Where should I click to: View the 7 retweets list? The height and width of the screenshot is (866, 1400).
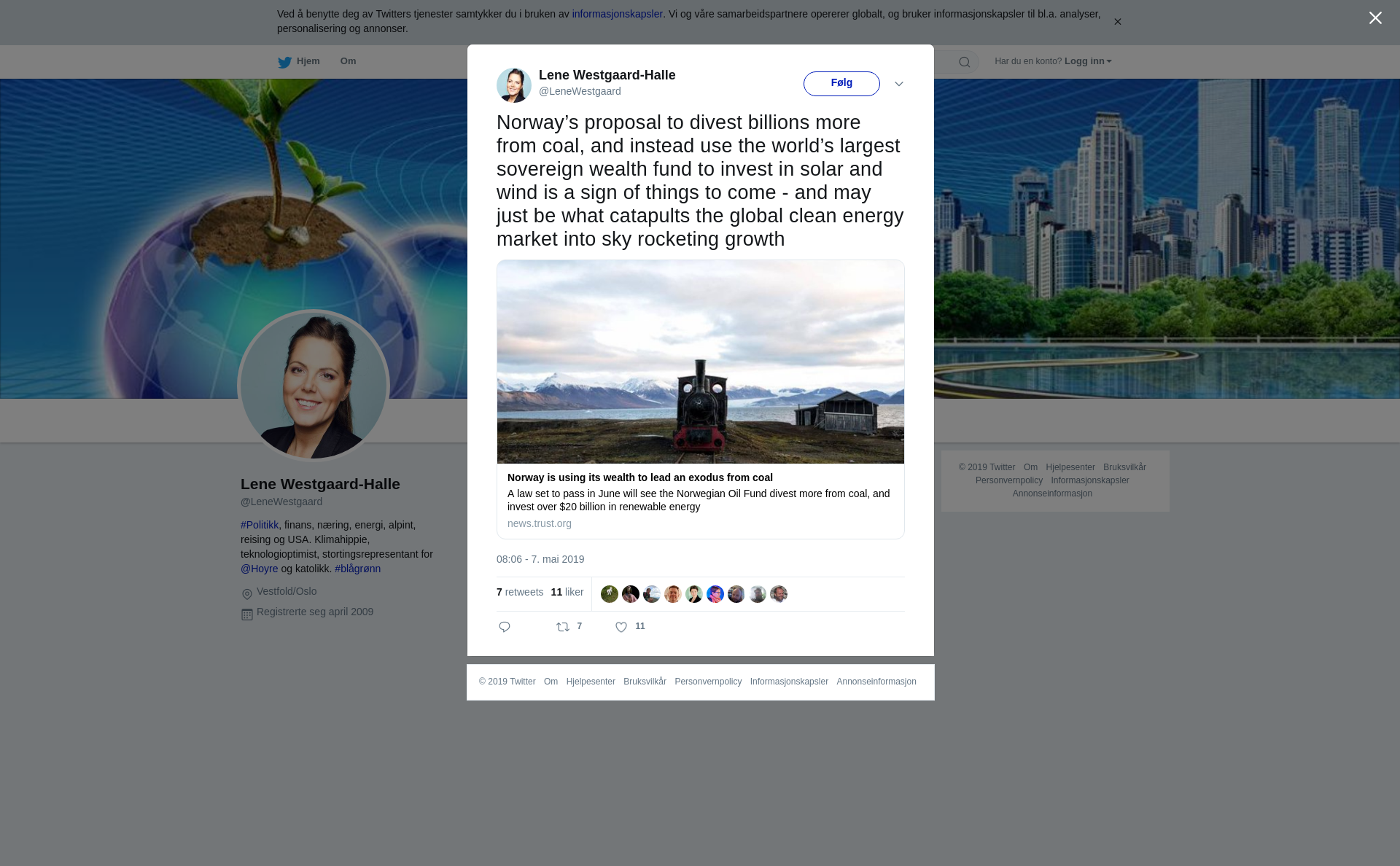pos(520,592)
